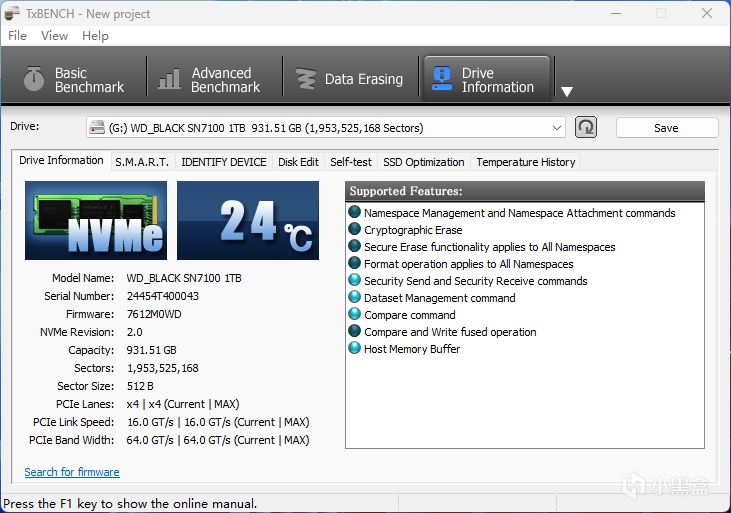Click Sectors value 1,953,525,168
This screenshot has width=731, height=513.
(x=163, y=368)
